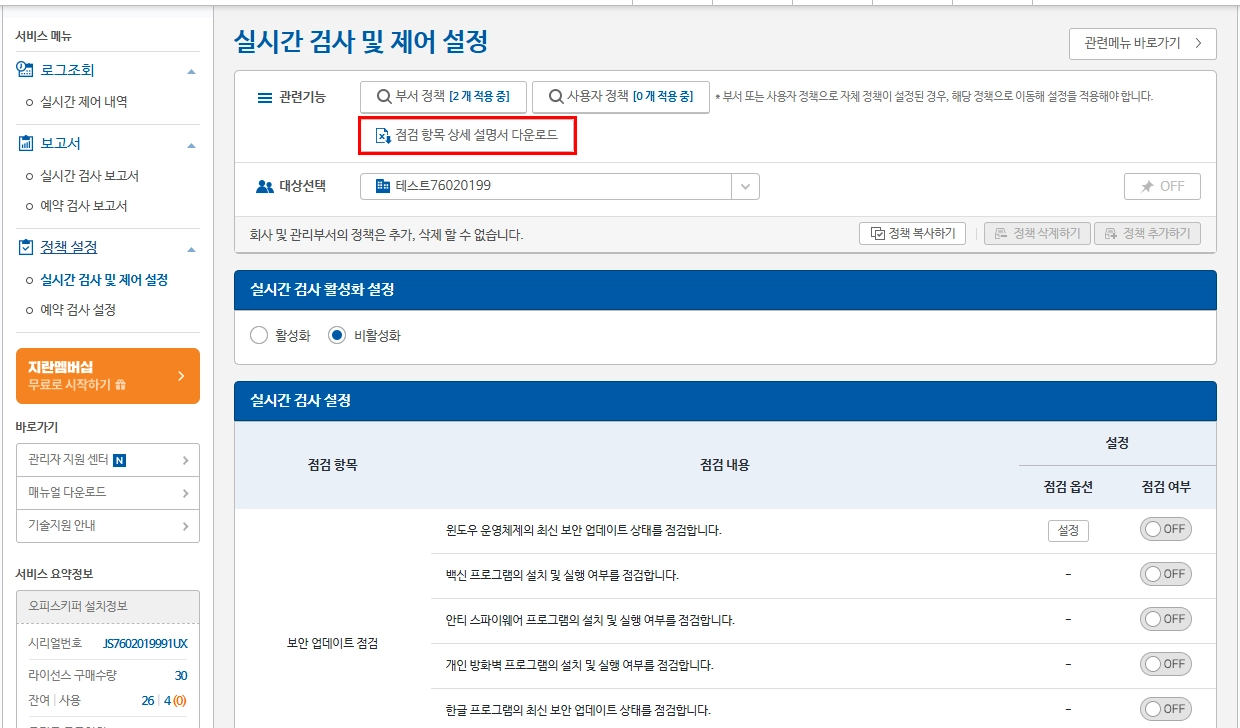The width and height of the screenshot is (1240, 728).
Task: Click the 정책 설정 document icon
Action: [25, 246]
